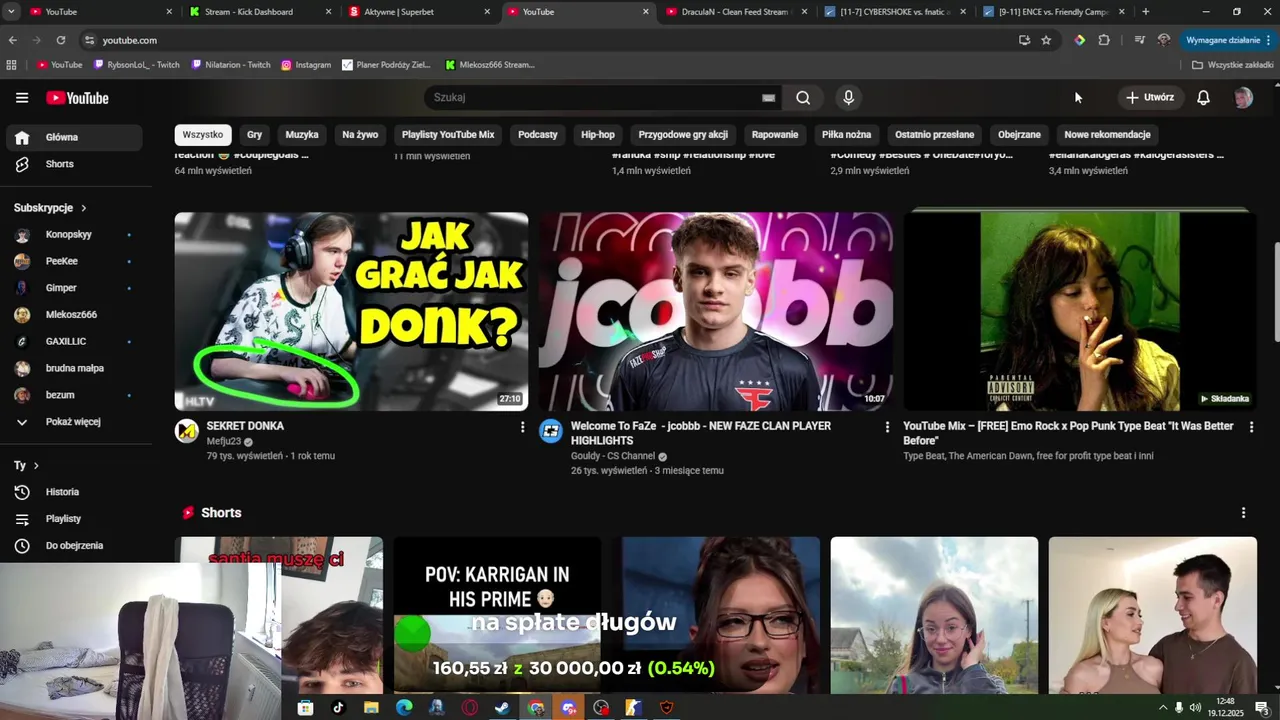Start voice search with the microphone
Image resolution: width=1280 pixels, height=720 pixels.
848,98
